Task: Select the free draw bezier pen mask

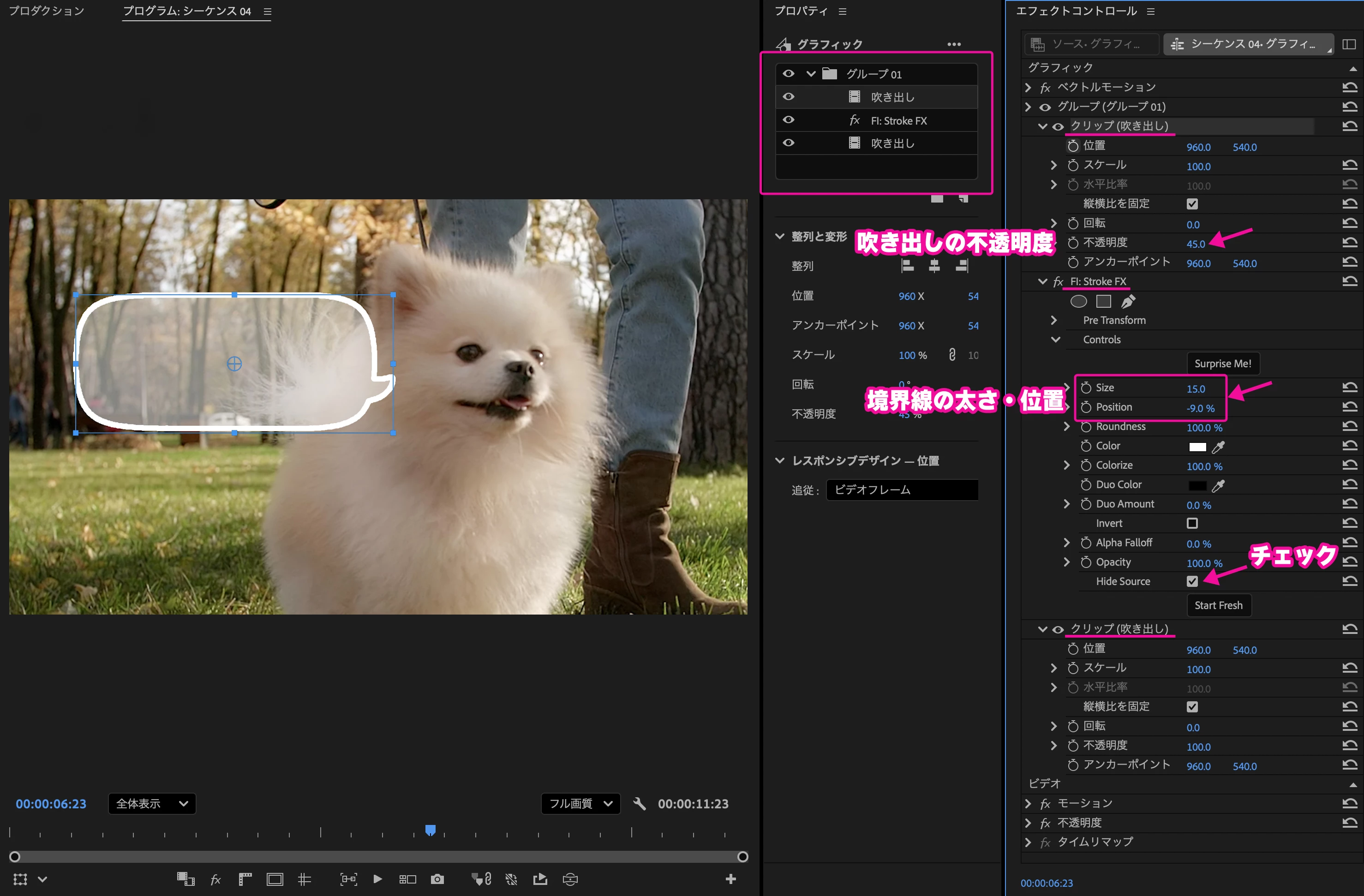Action: (x=1128, y=301)
